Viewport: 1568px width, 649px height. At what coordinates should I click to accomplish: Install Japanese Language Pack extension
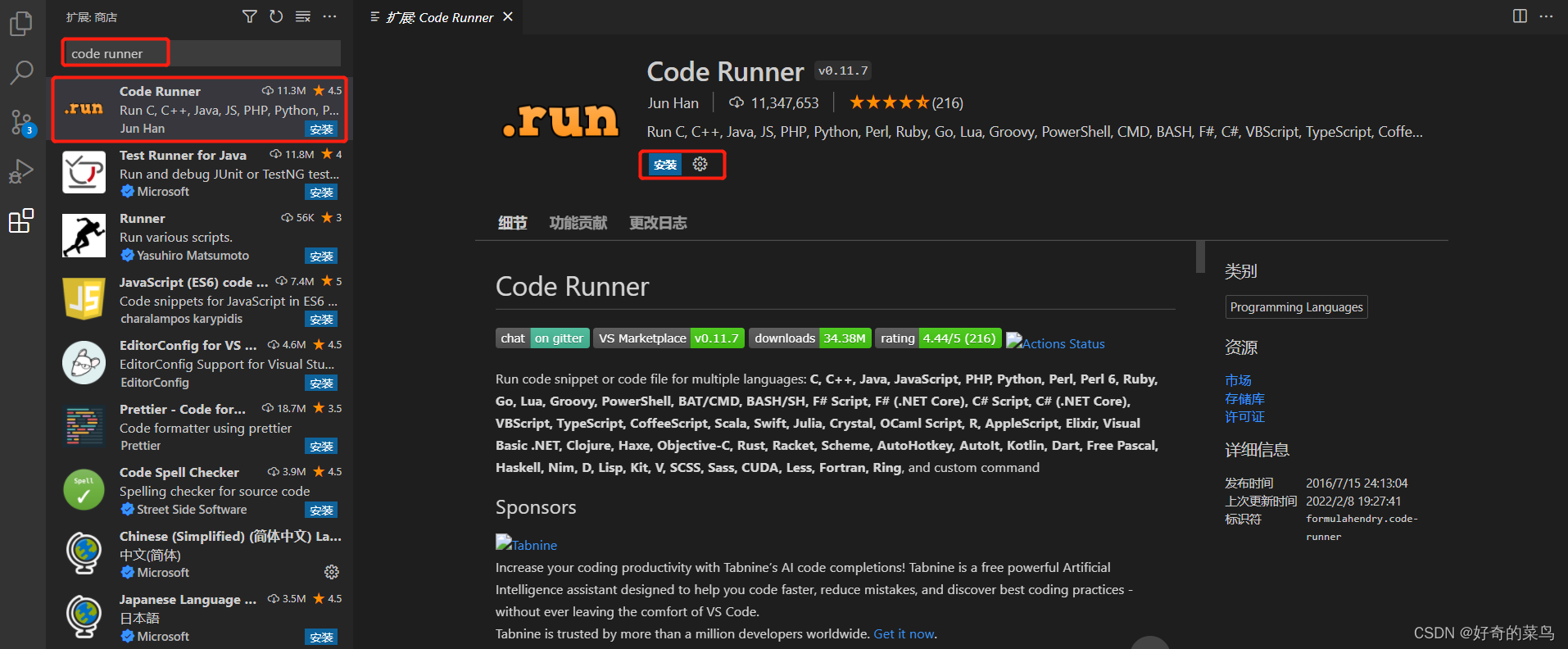click(321, 638)
